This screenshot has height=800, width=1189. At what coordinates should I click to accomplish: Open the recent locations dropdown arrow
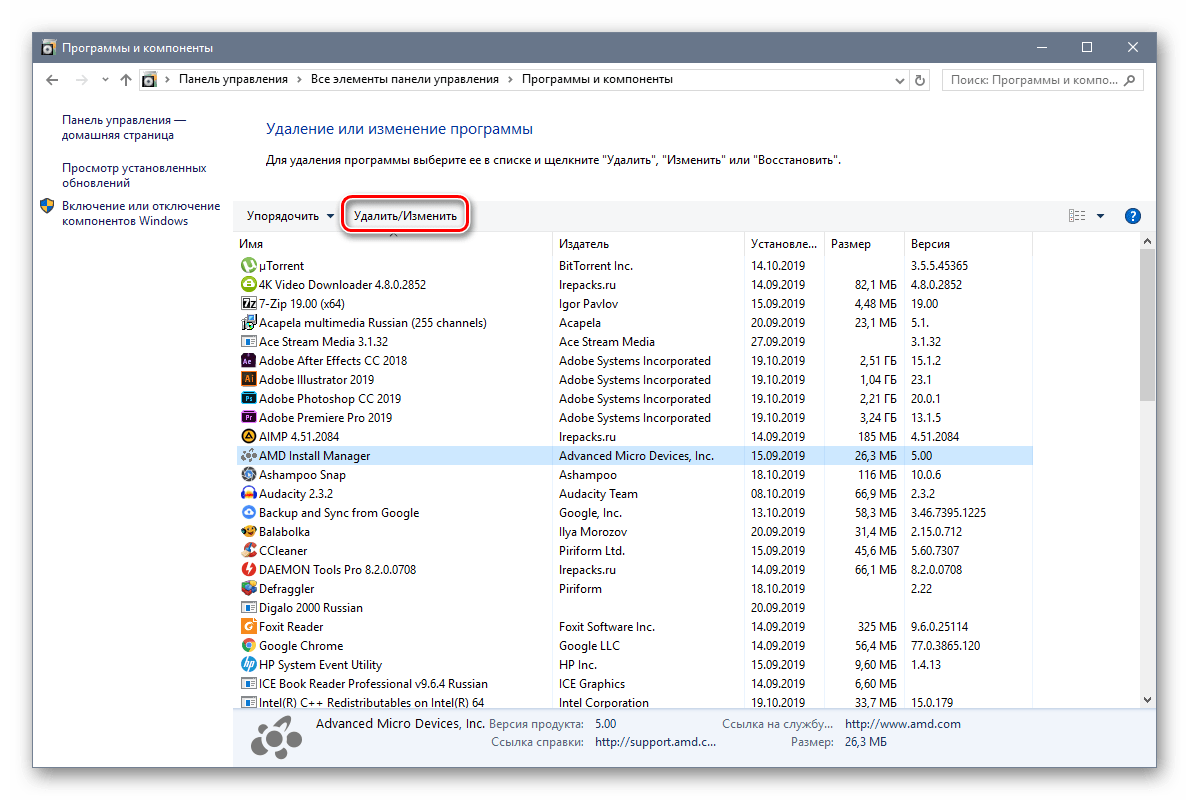[105, 80]
